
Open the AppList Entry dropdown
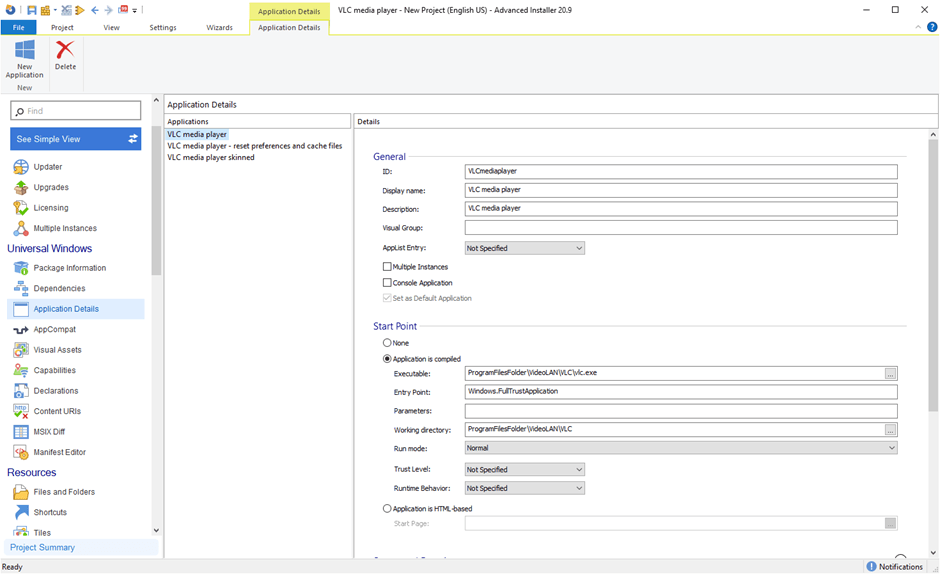[x=525, y=248]
